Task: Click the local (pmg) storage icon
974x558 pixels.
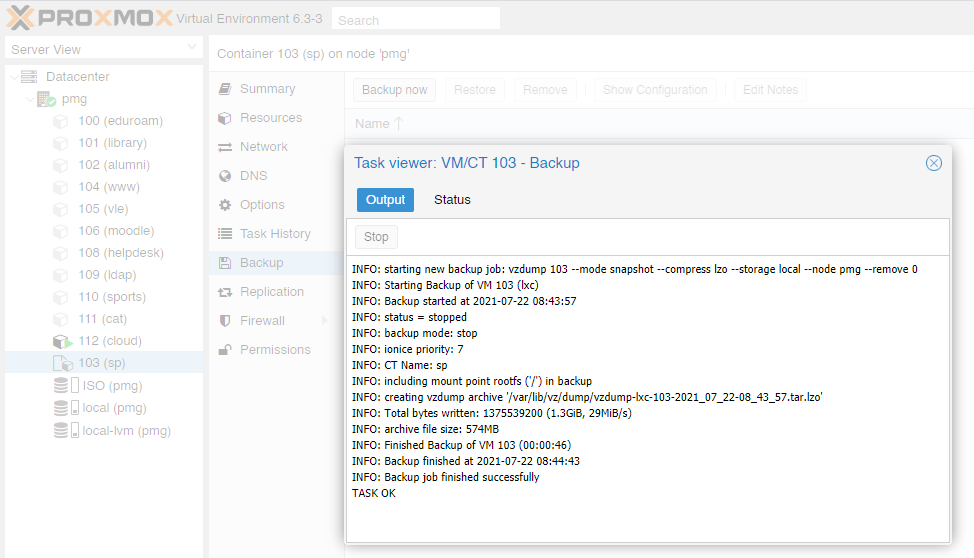Action: (x=66, y=408)
